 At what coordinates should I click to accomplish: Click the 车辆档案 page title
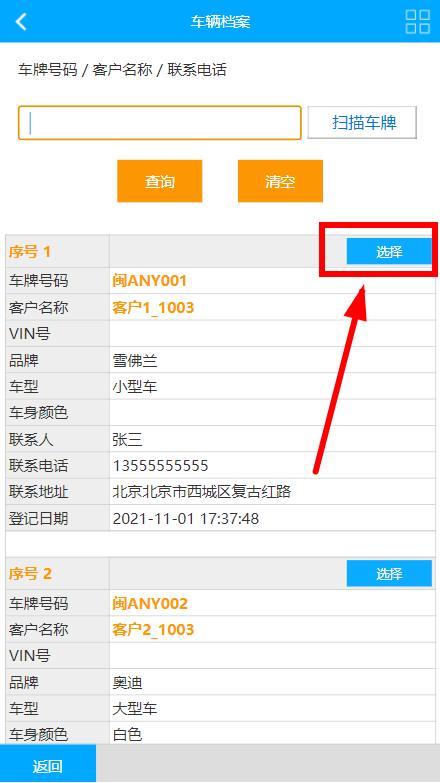(220, 21)
